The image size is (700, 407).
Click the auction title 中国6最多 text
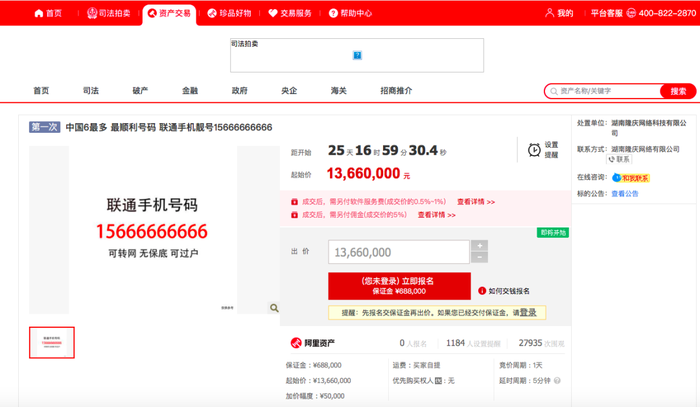(x=169, y=128)
